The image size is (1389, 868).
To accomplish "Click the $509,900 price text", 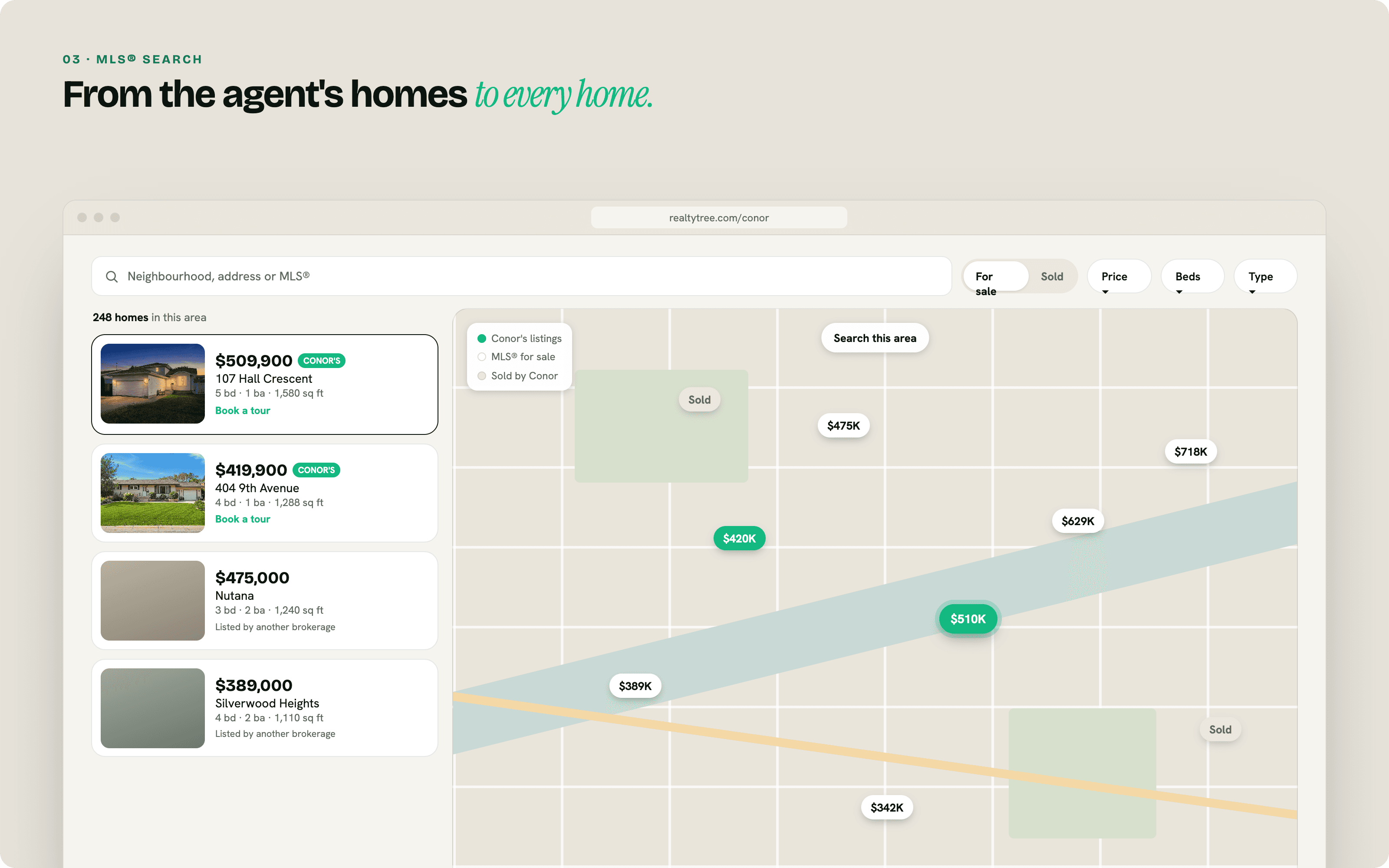I will pos(253,361).
